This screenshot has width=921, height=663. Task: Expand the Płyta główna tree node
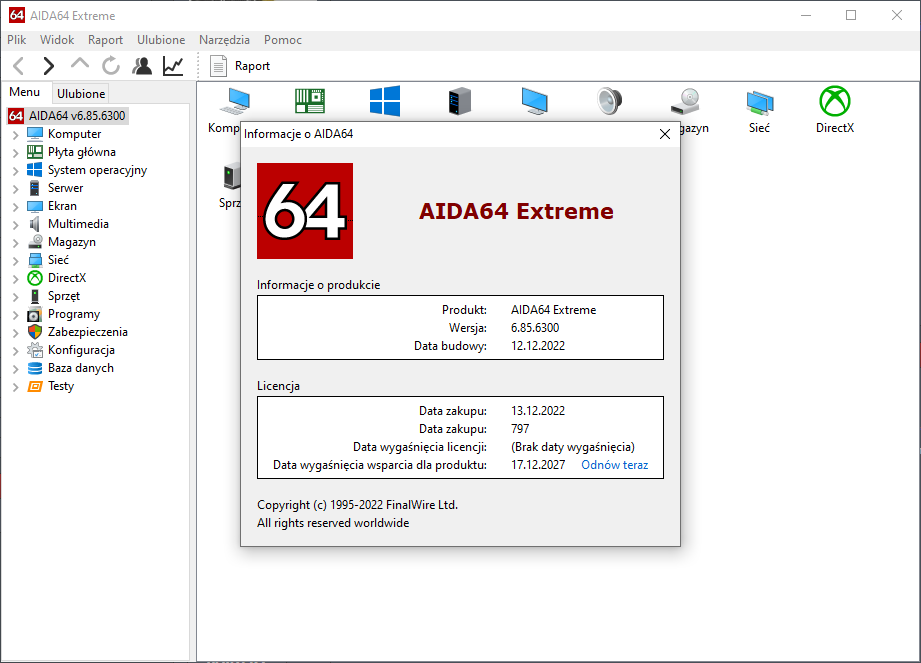(16, 153)
